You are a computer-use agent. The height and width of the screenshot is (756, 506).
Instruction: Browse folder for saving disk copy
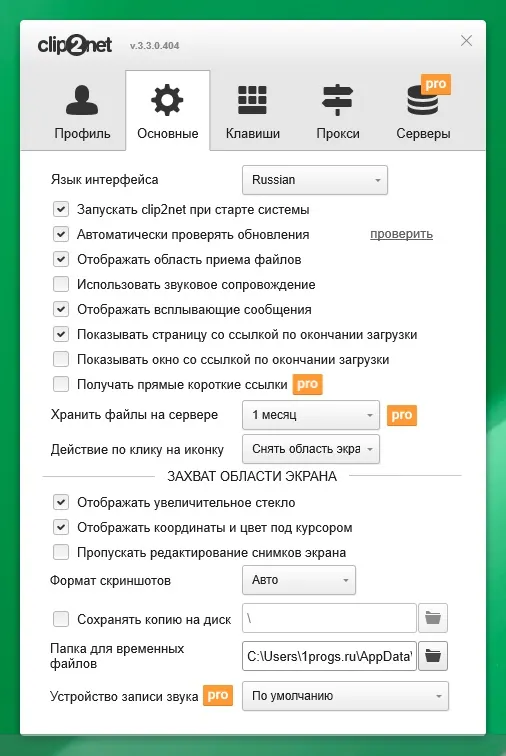(433, 618)
